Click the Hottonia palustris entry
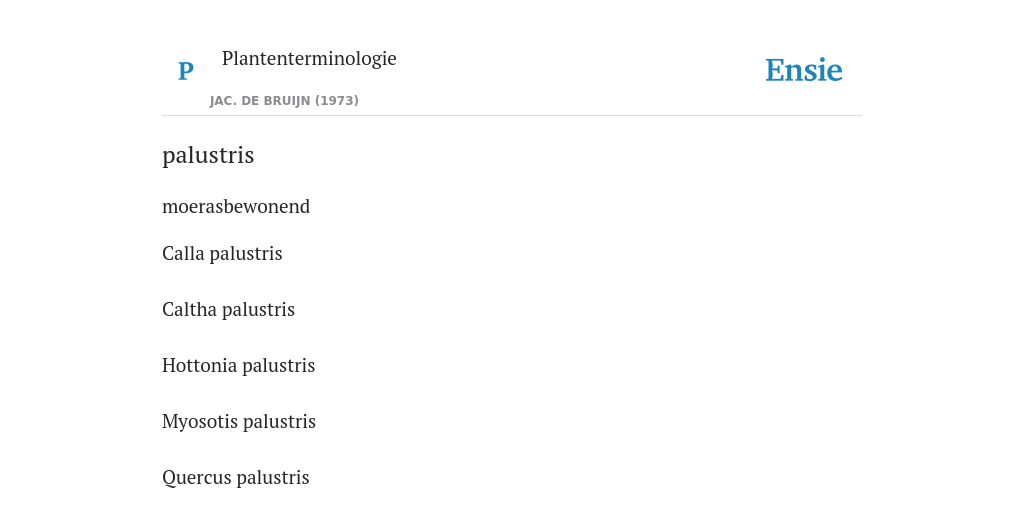1024x512 pixels. 238,365
